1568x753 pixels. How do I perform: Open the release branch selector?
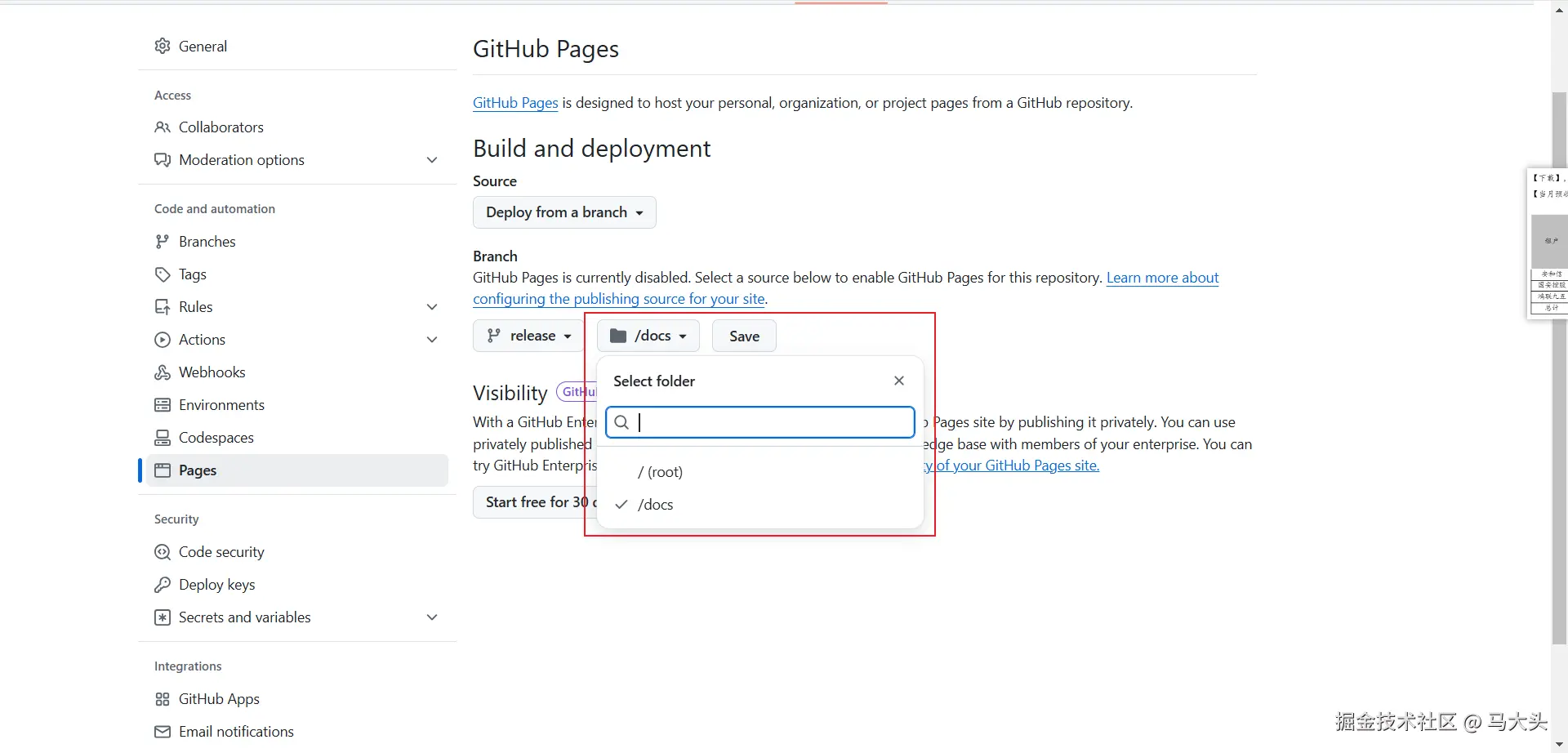pyautogui.click(x=528, y=336)
